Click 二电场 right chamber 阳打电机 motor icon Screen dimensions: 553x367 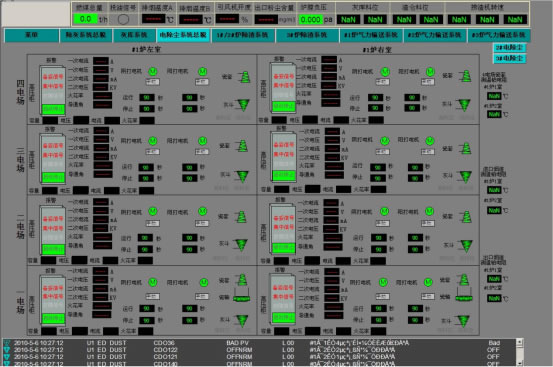429,212
